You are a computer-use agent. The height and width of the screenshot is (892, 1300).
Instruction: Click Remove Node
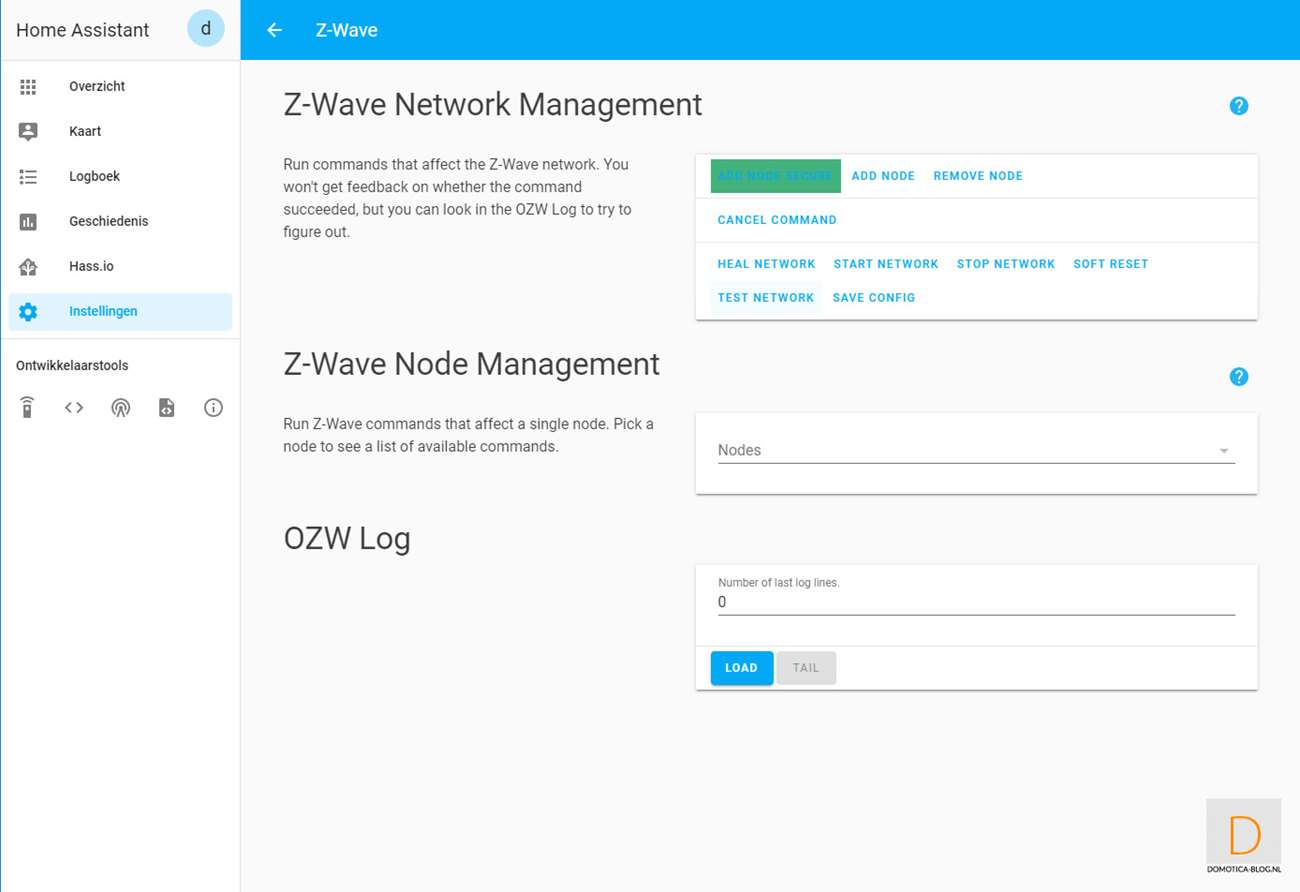coord(978,176)
